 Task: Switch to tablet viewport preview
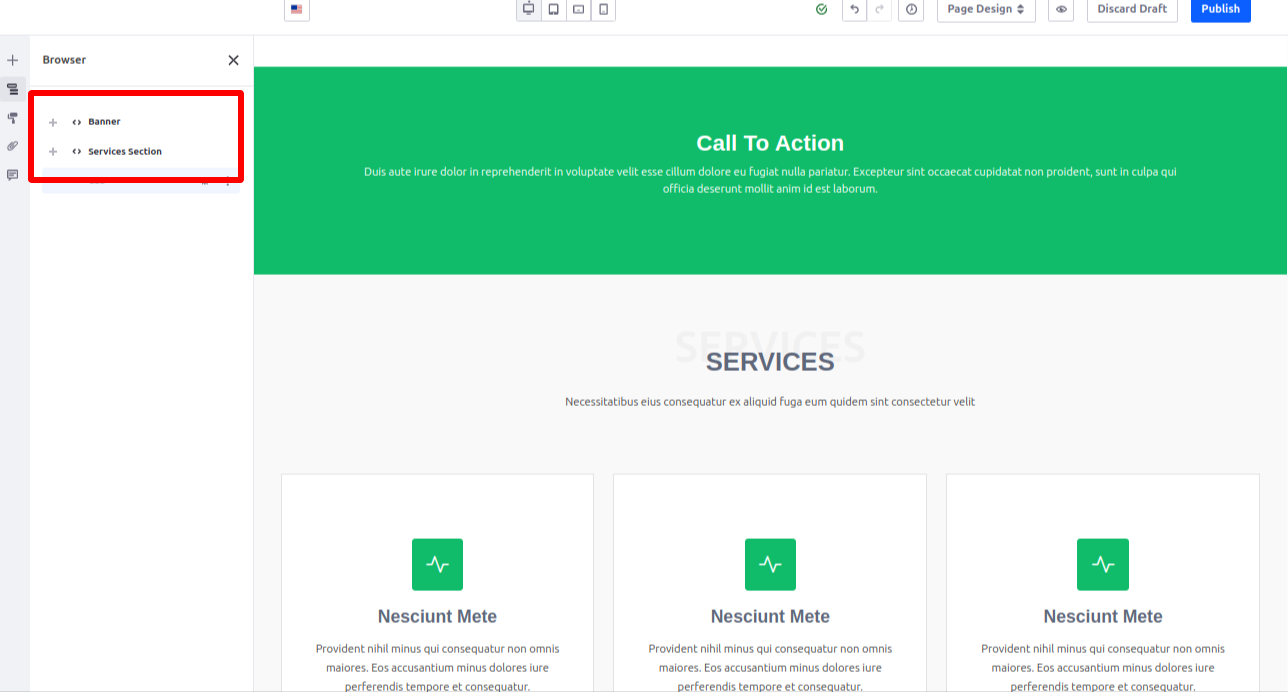[x=553, y=9]
